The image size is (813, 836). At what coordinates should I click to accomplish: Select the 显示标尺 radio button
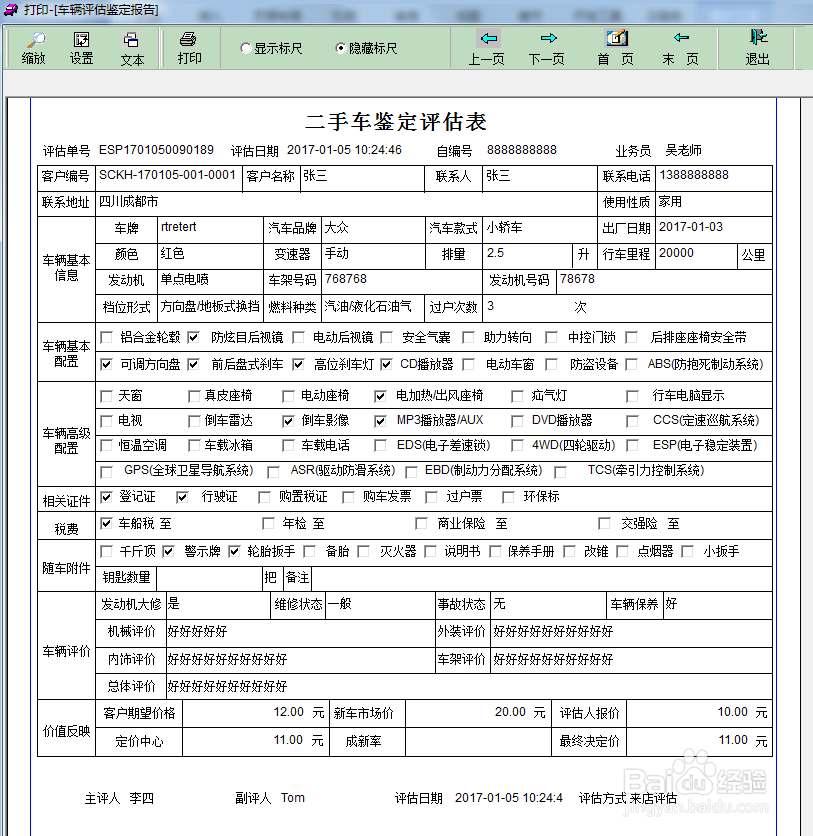pos(246,49)
